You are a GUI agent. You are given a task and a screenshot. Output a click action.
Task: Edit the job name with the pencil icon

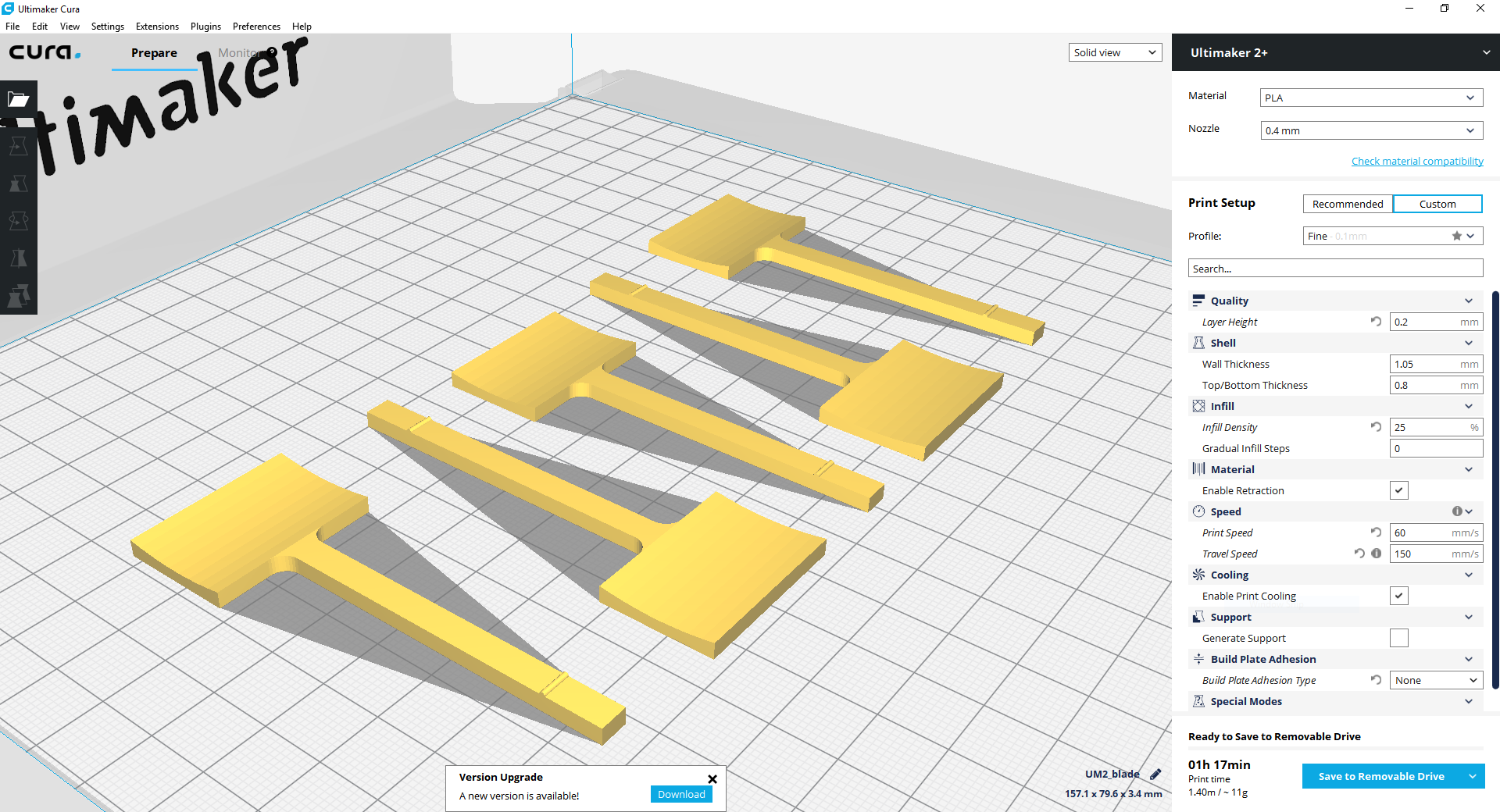click(1155, 775)
